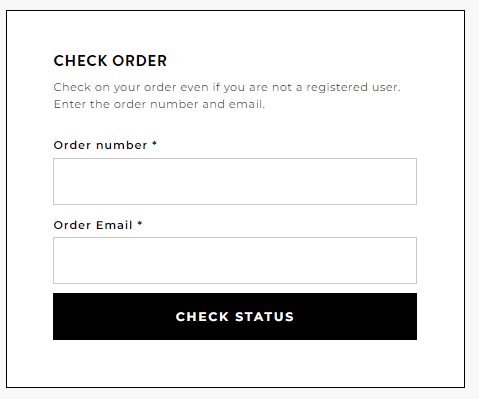Click the word "STATUS" on the black button
The image size is (479, 399).
[264, 317]
